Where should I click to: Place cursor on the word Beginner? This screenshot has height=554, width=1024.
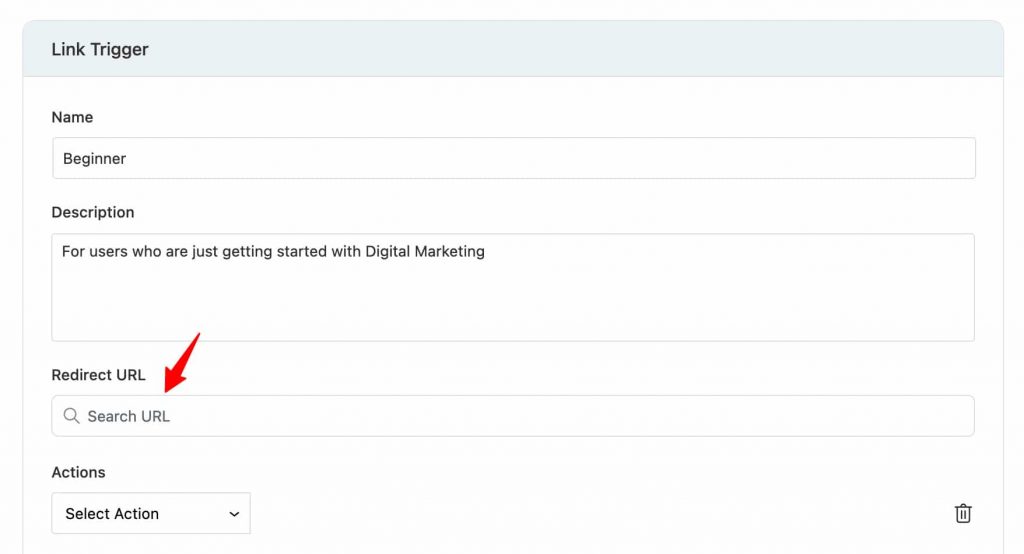point(95,159)
